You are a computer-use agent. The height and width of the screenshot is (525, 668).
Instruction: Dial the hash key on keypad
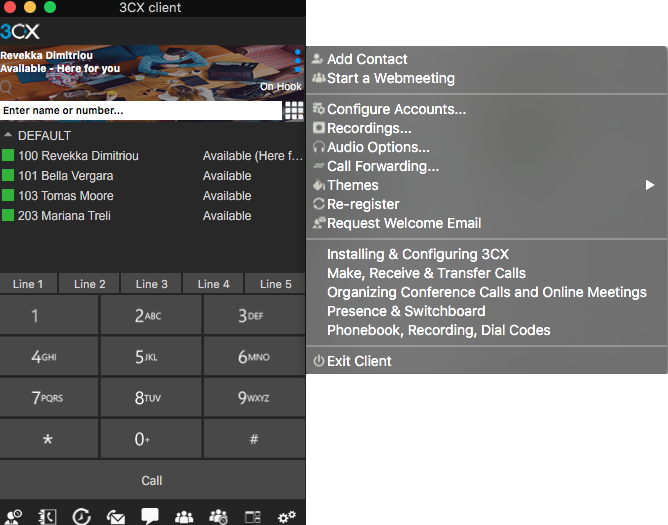pyautogui.click(x=254, y=438)
